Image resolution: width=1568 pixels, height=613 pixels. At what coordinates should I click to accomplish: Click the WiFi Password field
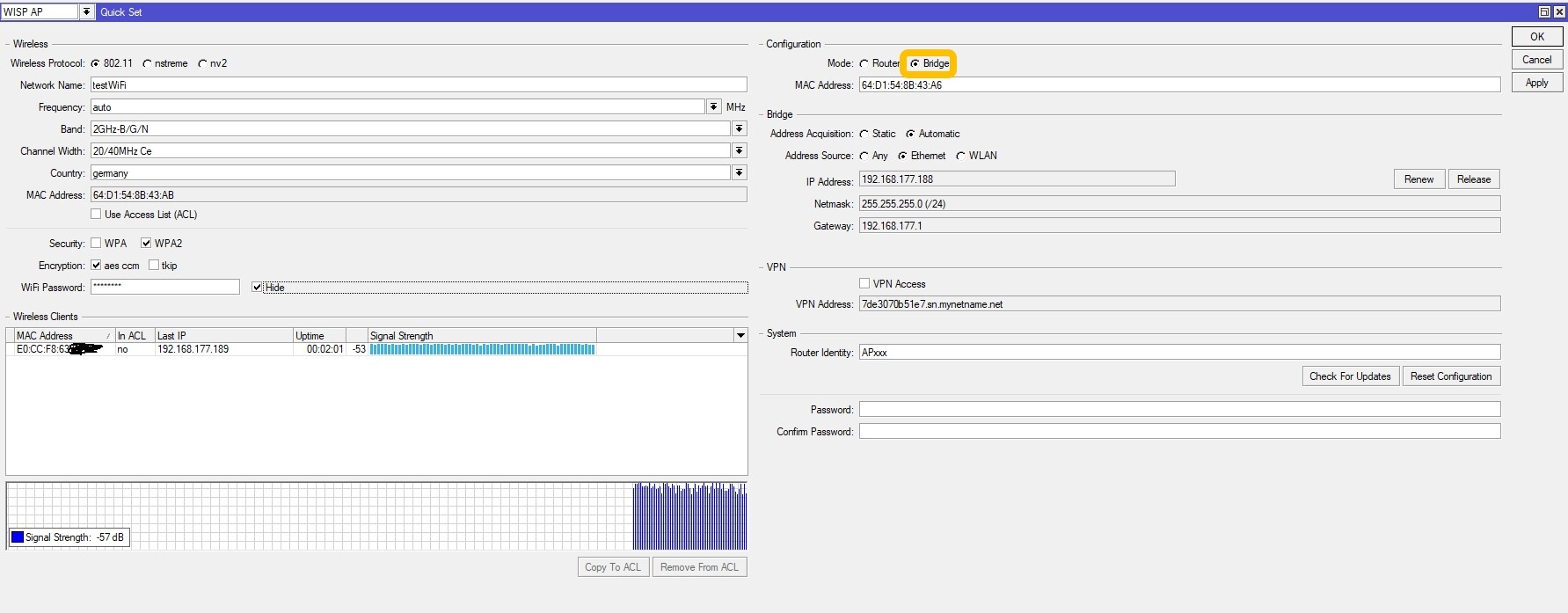click(x=164, y=287)
